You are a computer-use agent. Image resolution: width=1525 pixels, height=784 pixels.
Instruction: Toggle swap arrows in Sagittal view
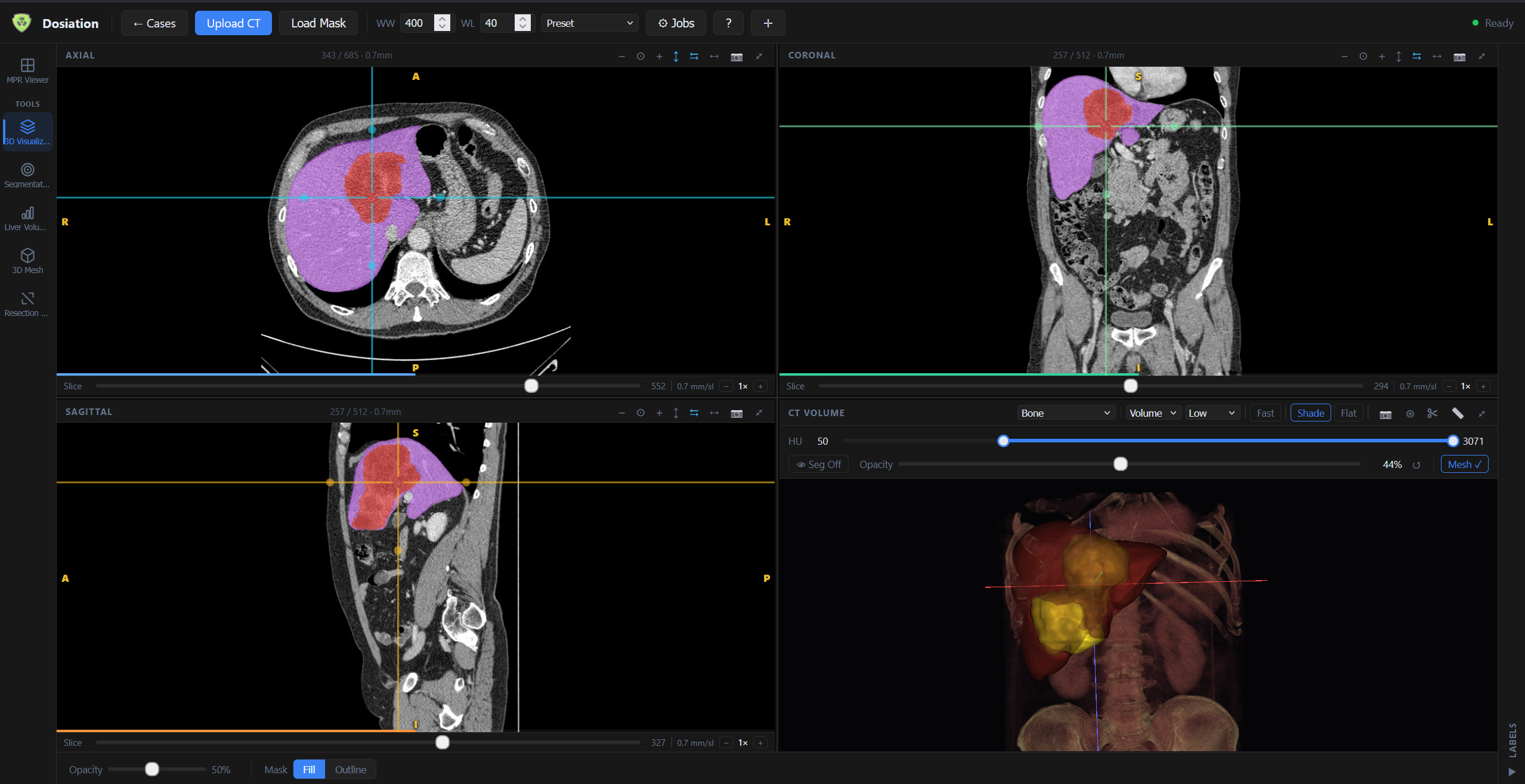pyautogui.click(x=694, y=413)
